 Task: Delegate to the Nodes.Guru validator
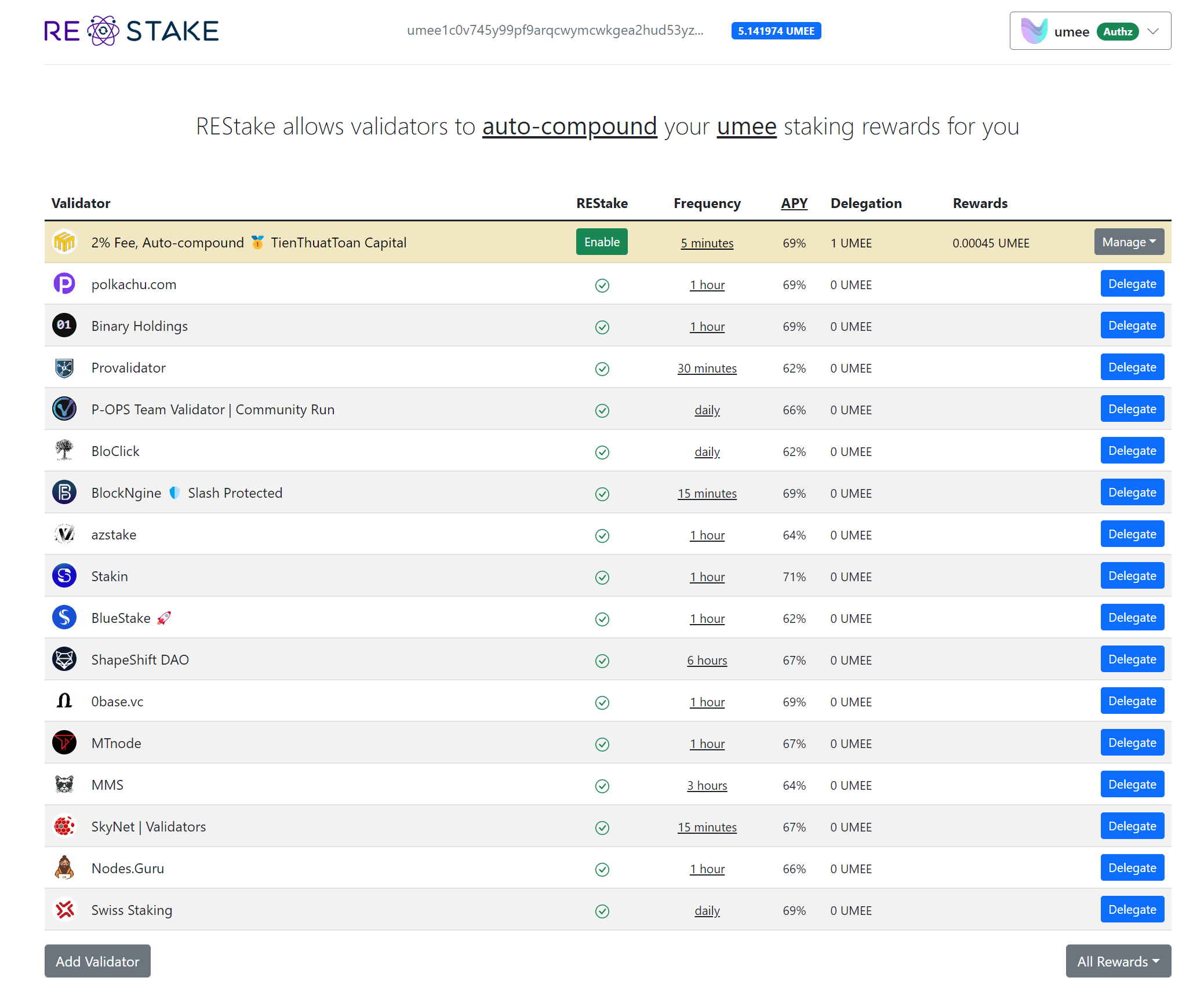pyautogui.click(x=1132, y=868)
